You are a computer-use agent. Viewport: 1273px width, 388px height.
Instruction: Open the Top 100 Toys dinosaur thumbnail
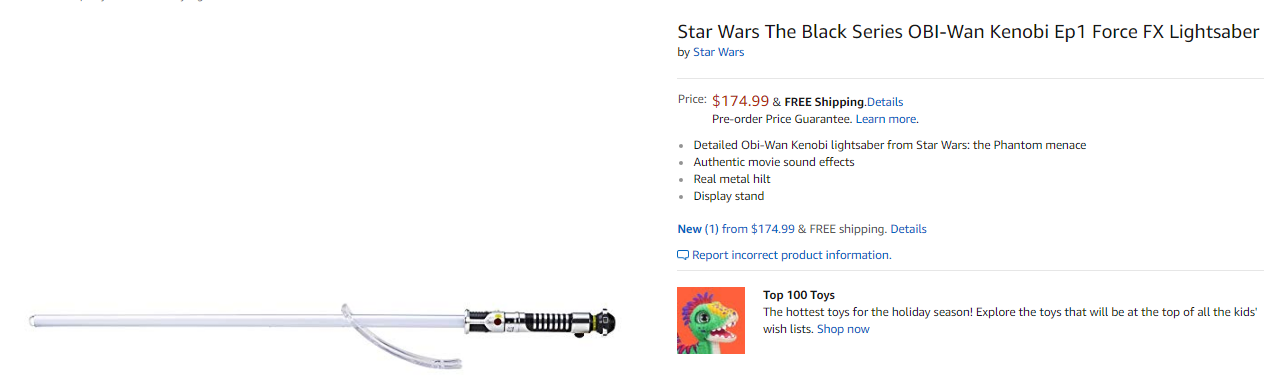[711, 320]
